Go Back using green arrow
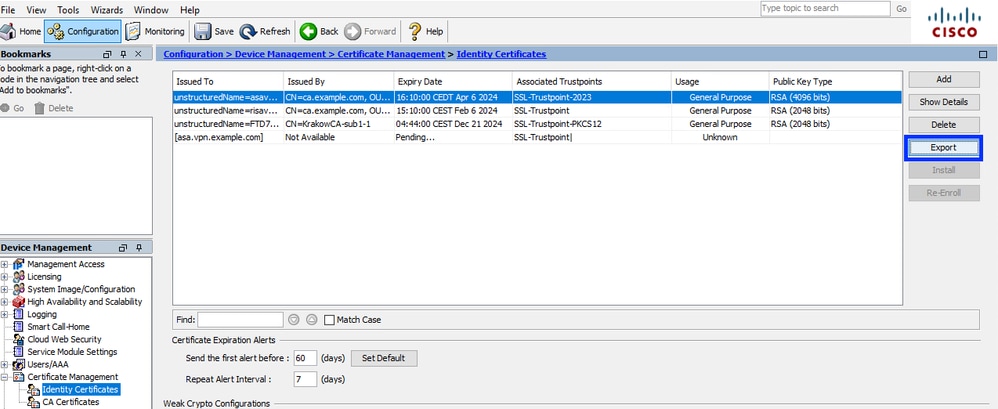Screen dimensions: 998x409 (x=320, y=31)
